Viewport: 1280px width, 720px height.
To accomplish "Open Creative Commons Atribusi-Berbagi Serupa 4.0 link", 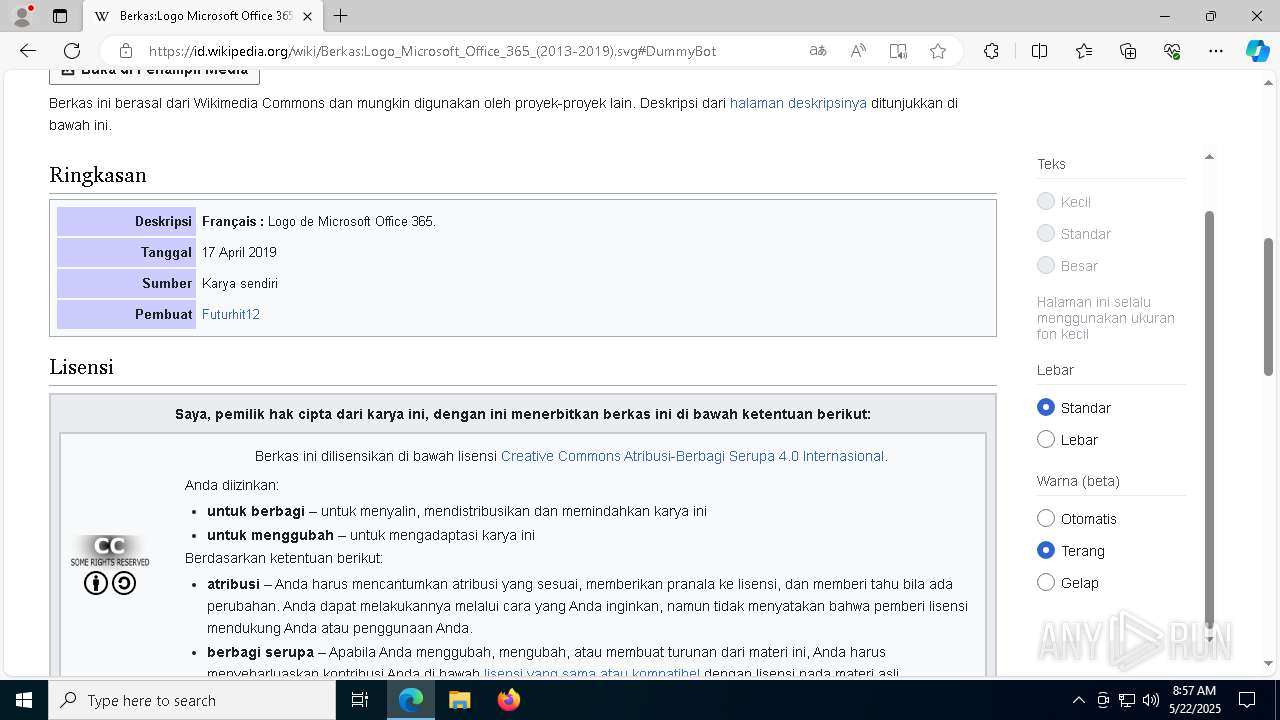I will tap(692, 456).
